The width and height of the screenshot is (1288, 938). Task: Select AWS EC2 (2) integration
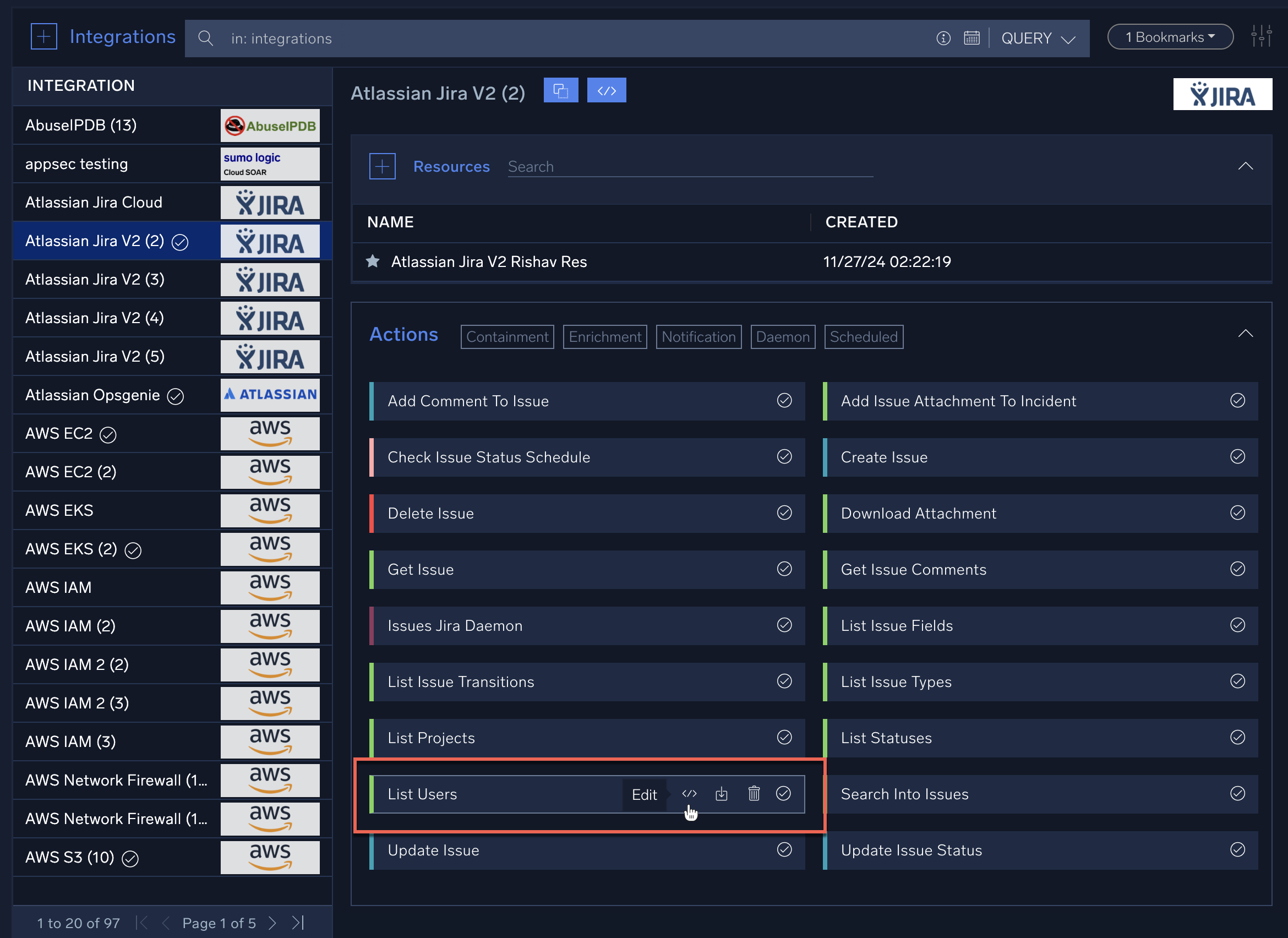pyautogui.click(x=71, y=472)
